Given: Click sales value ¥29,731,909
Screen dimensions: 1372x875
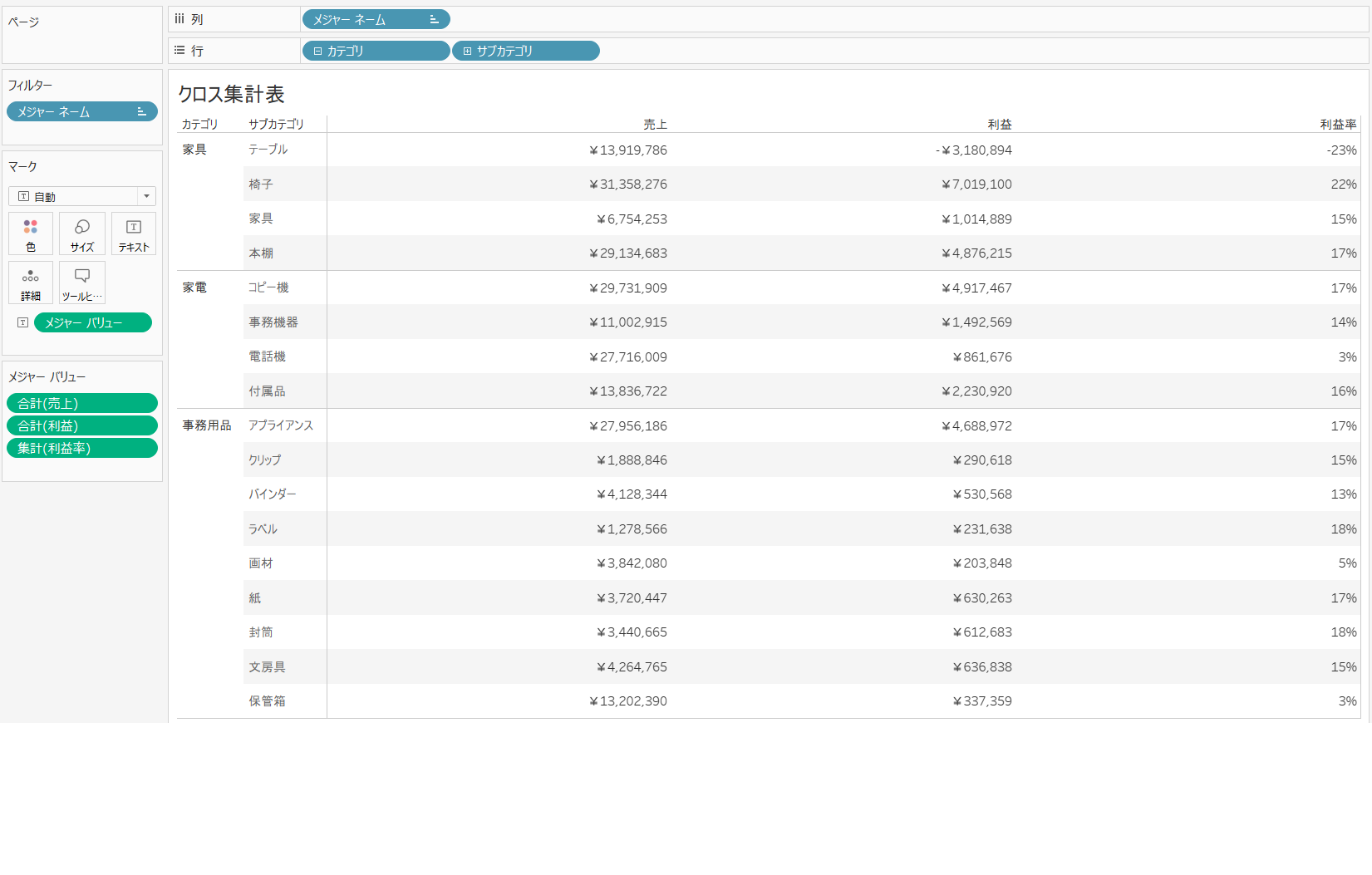Looking at the screenshot, I should [x=628, y=288].
